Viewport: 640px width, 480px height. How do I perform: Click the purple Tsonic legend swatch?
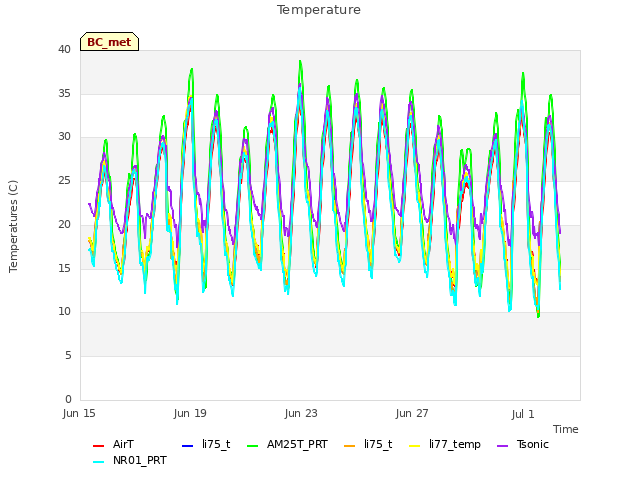point(502,445)
